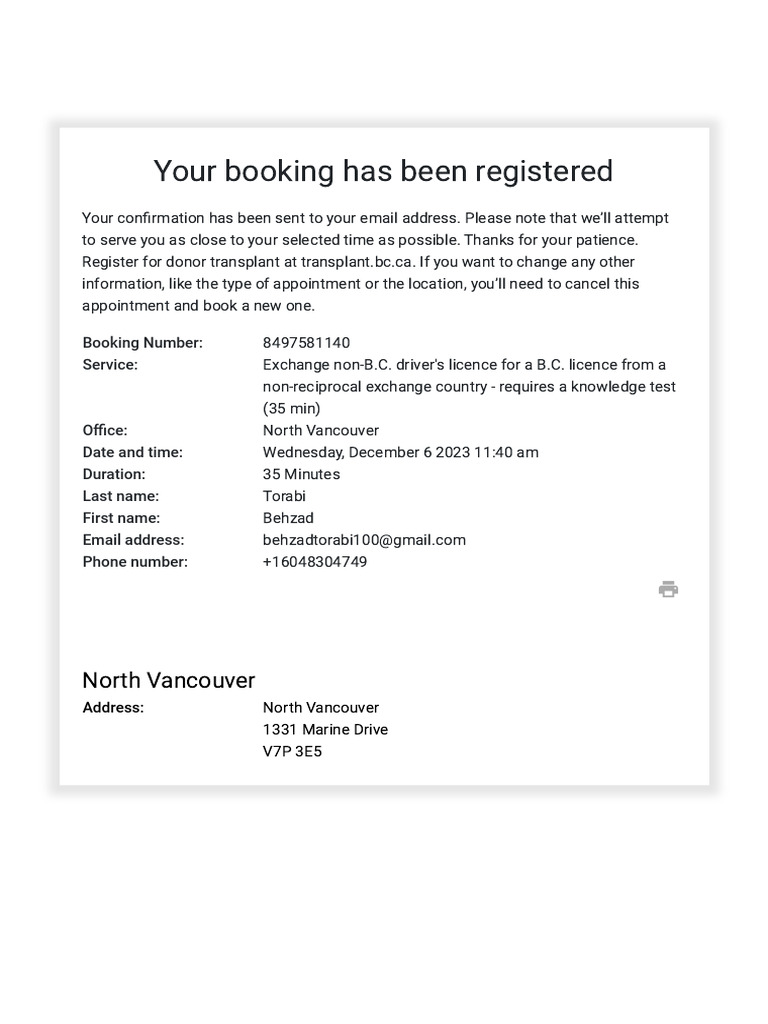Click the first name value Behzad
This screenshot has height=1024, width=768.
click(288, 518)
